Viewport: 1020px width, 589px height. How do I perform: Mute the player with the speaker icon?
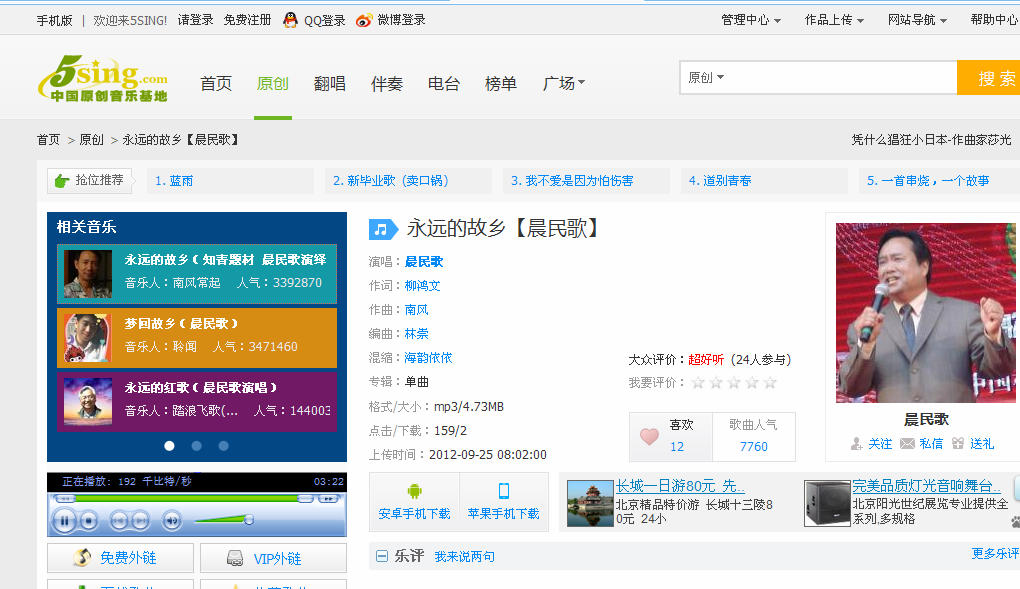click(172, 520)
